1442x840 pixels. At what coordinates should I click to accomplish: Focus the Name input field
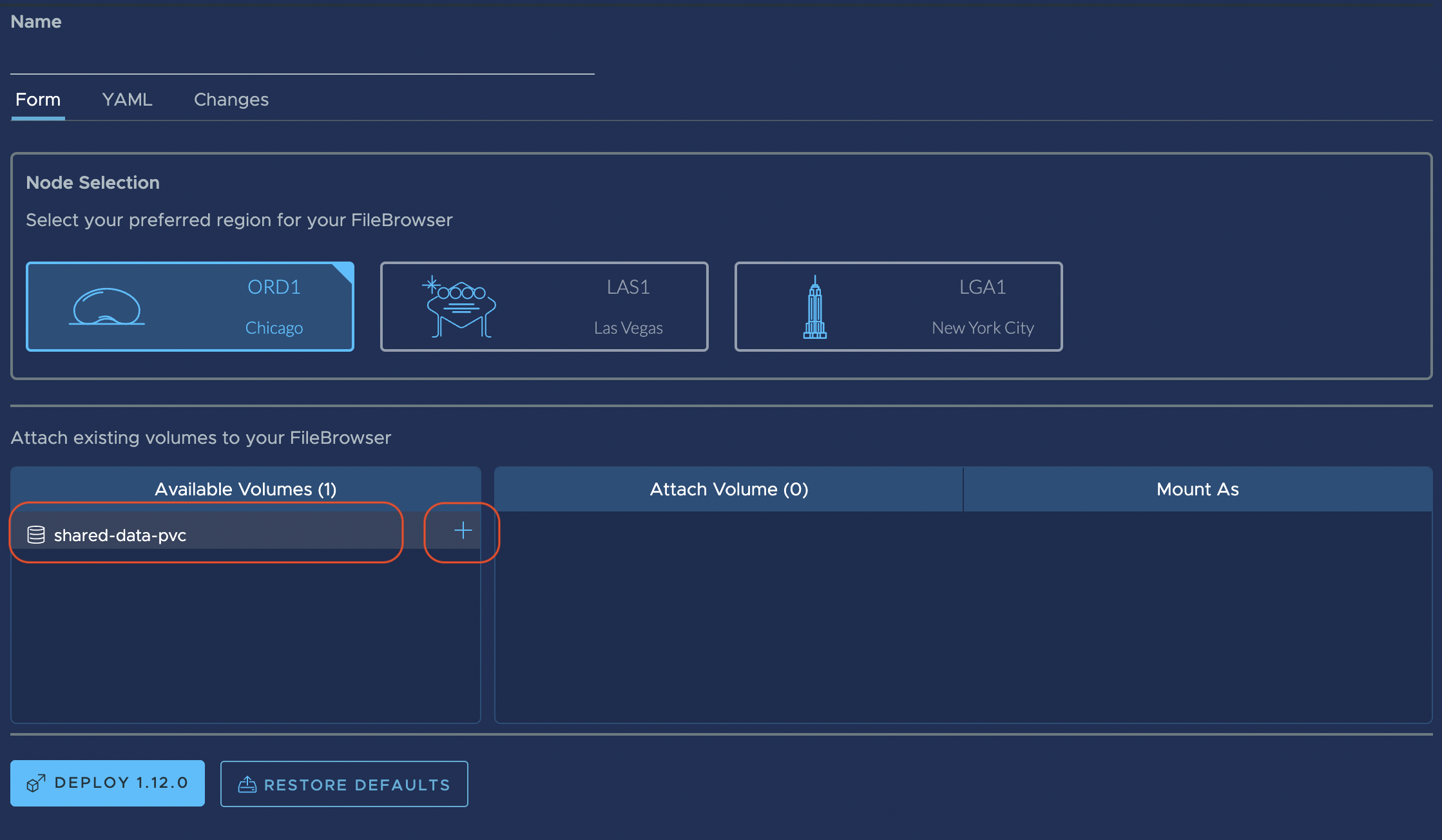coord(302,57)
